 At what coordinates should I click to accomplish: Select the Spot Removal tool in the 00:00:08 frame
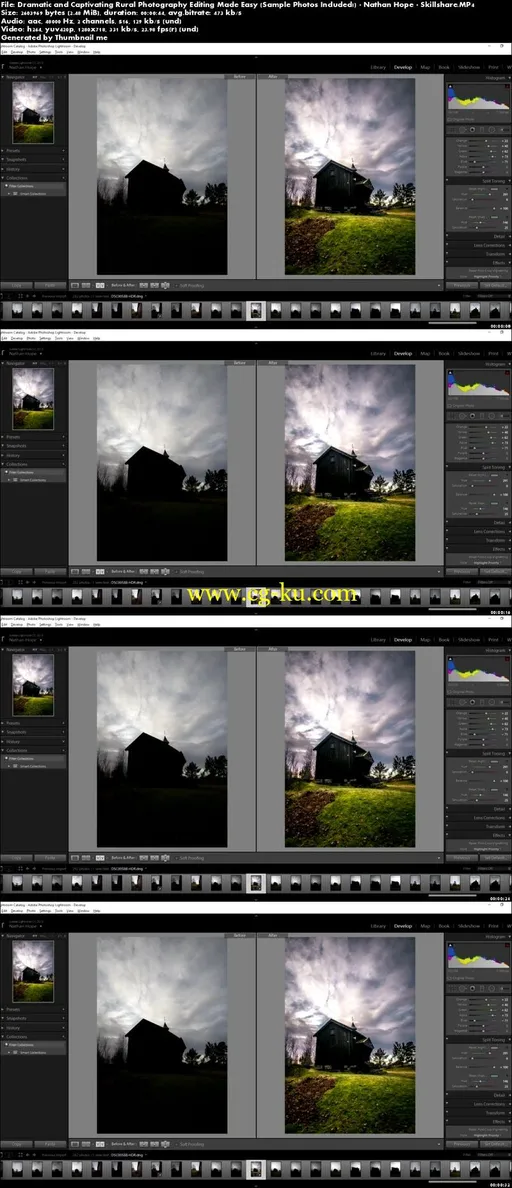[463, 130]
